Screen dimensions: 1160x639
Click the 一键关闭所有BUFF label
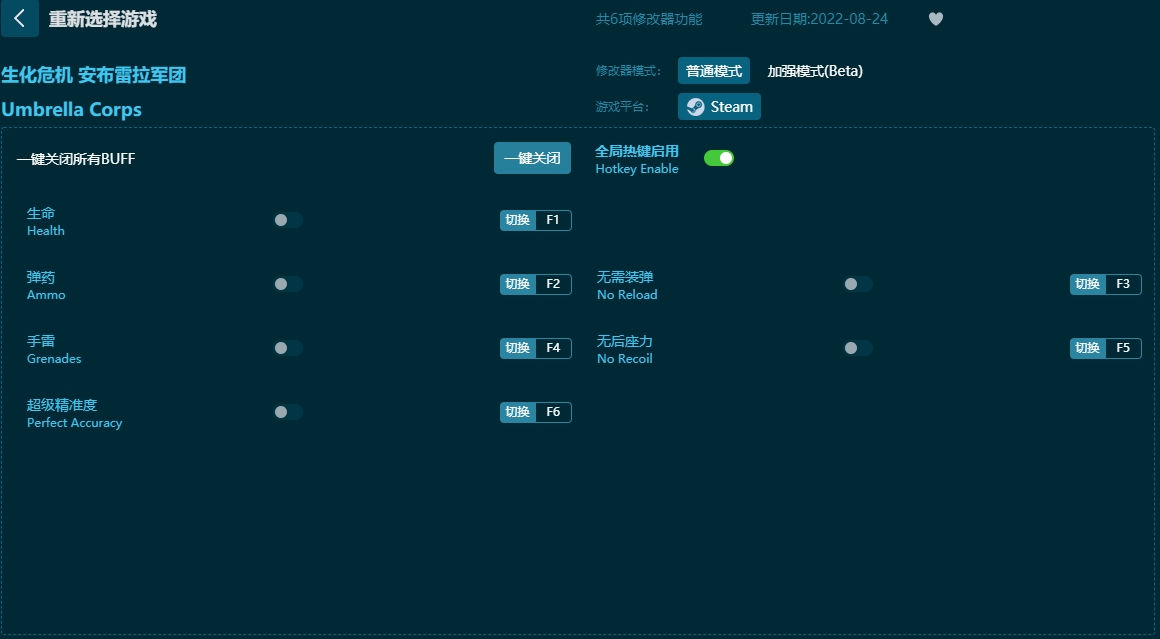tap(76, 158)
